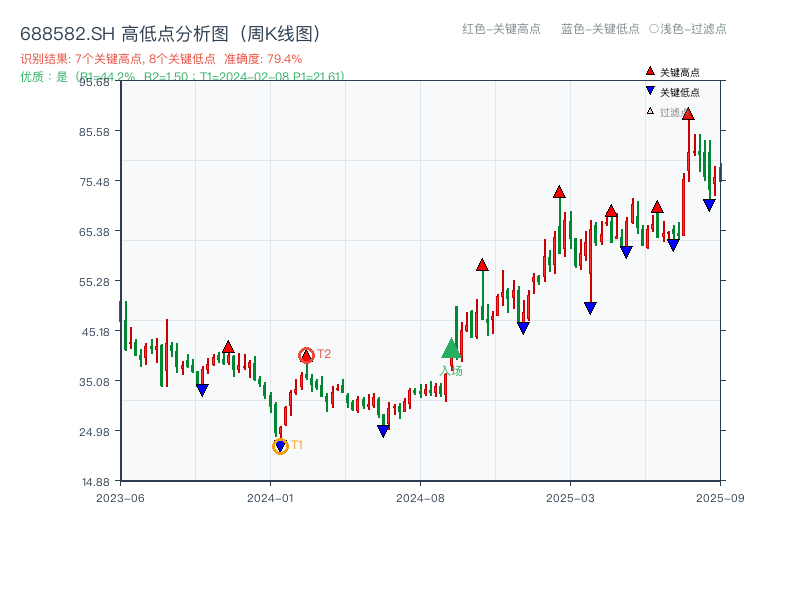Click the green 入场 label
The height and width of the screenshot is (600, 800).
point(452,371)
